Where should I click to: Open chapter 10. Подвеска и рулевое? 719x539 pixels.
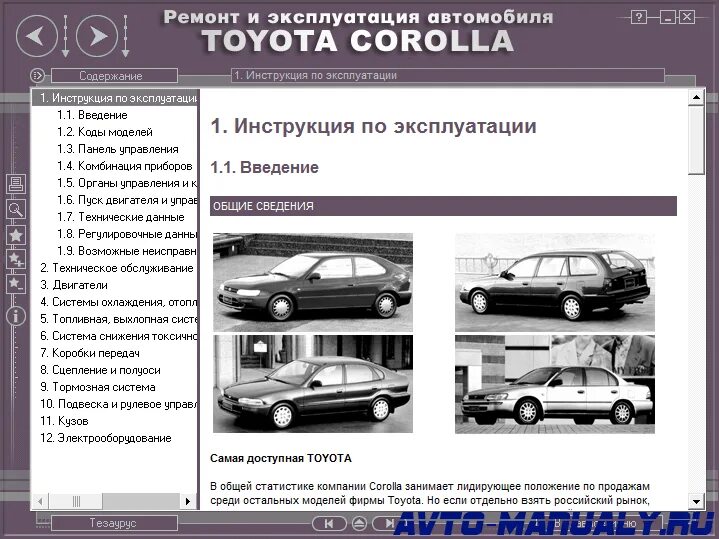119,404
